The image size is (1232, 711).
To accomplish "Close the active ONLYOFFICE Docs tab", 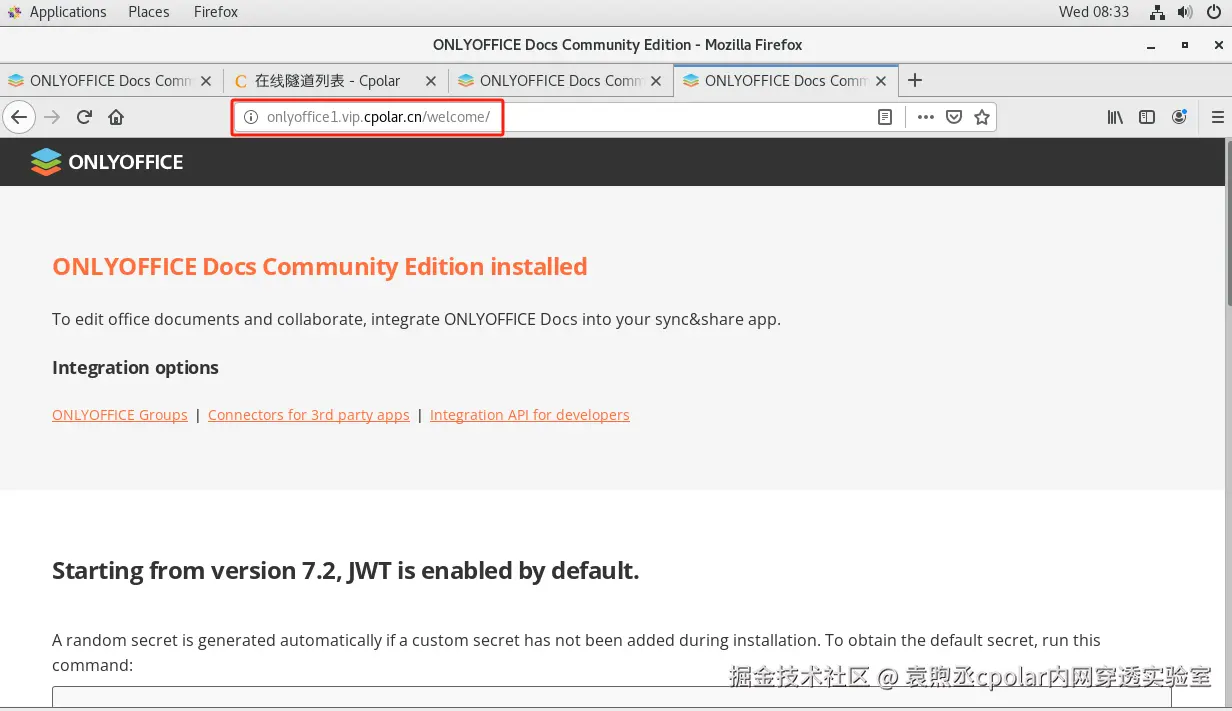I will pos(881,81).
